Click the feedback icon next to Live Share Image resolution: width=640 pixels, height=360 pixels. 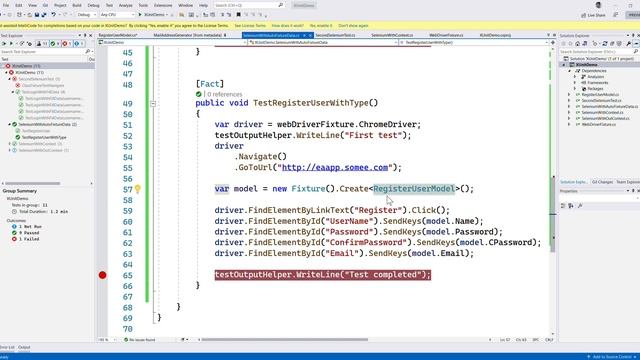pyautogui.click(x=616, y=15)
